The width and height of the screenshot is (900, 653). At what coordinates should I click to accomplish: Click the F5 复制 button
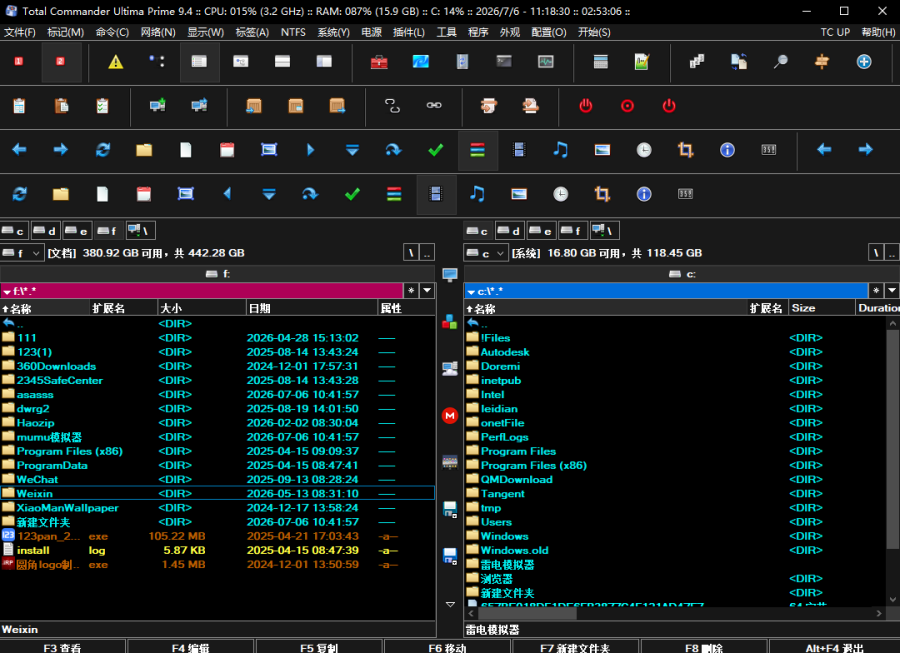tap(319, 647)
